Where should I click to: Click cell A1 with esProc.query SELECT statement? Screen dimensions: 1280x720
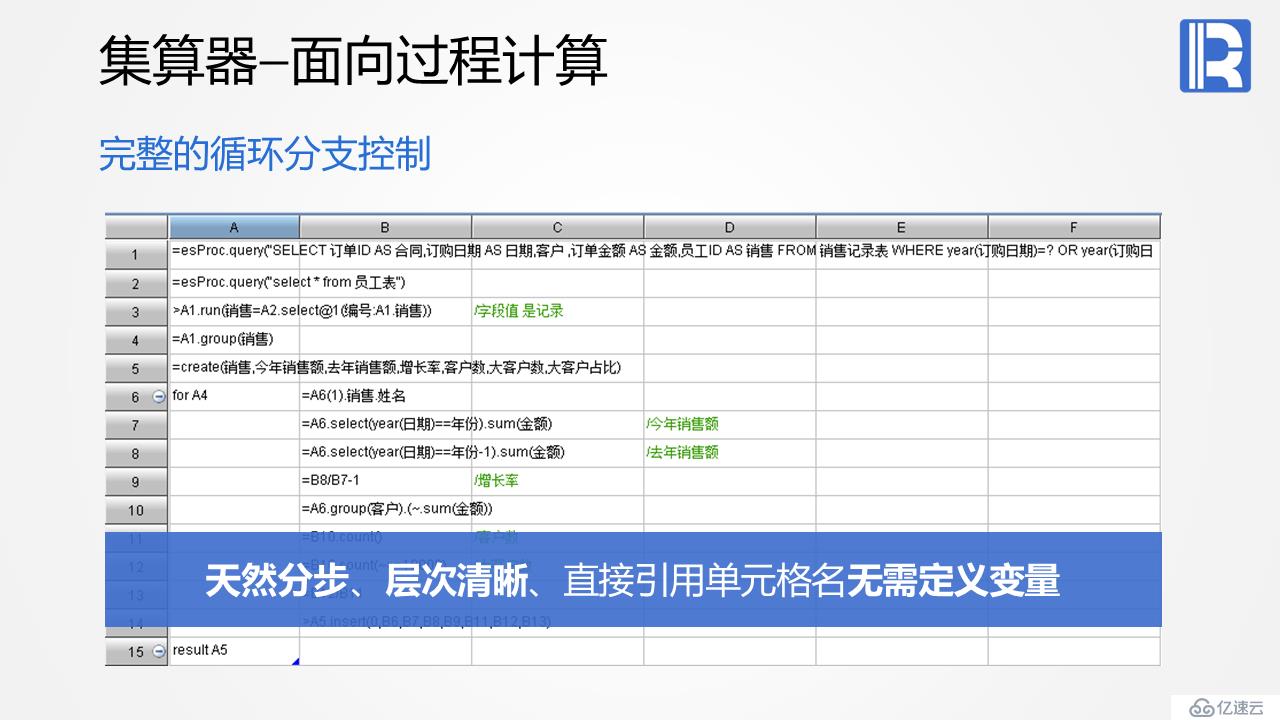point(234,255)
